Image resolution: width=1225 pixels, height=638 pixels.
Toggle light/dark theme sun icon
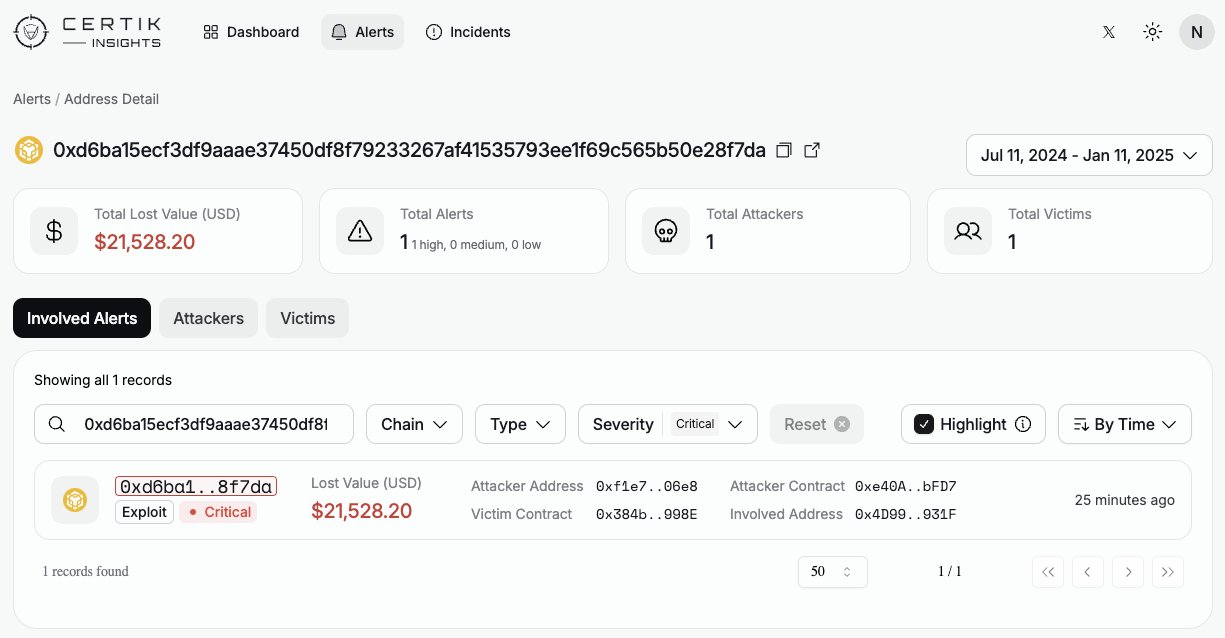(1152, 32)
